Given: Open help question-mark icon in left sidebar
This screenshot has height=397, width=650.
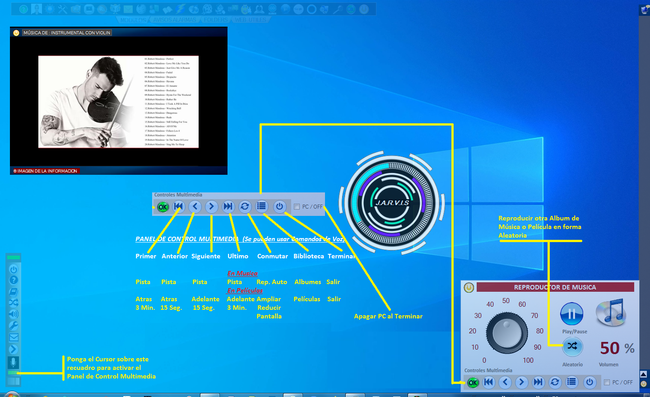Looking at the screenshot, I should click(13, 281).
